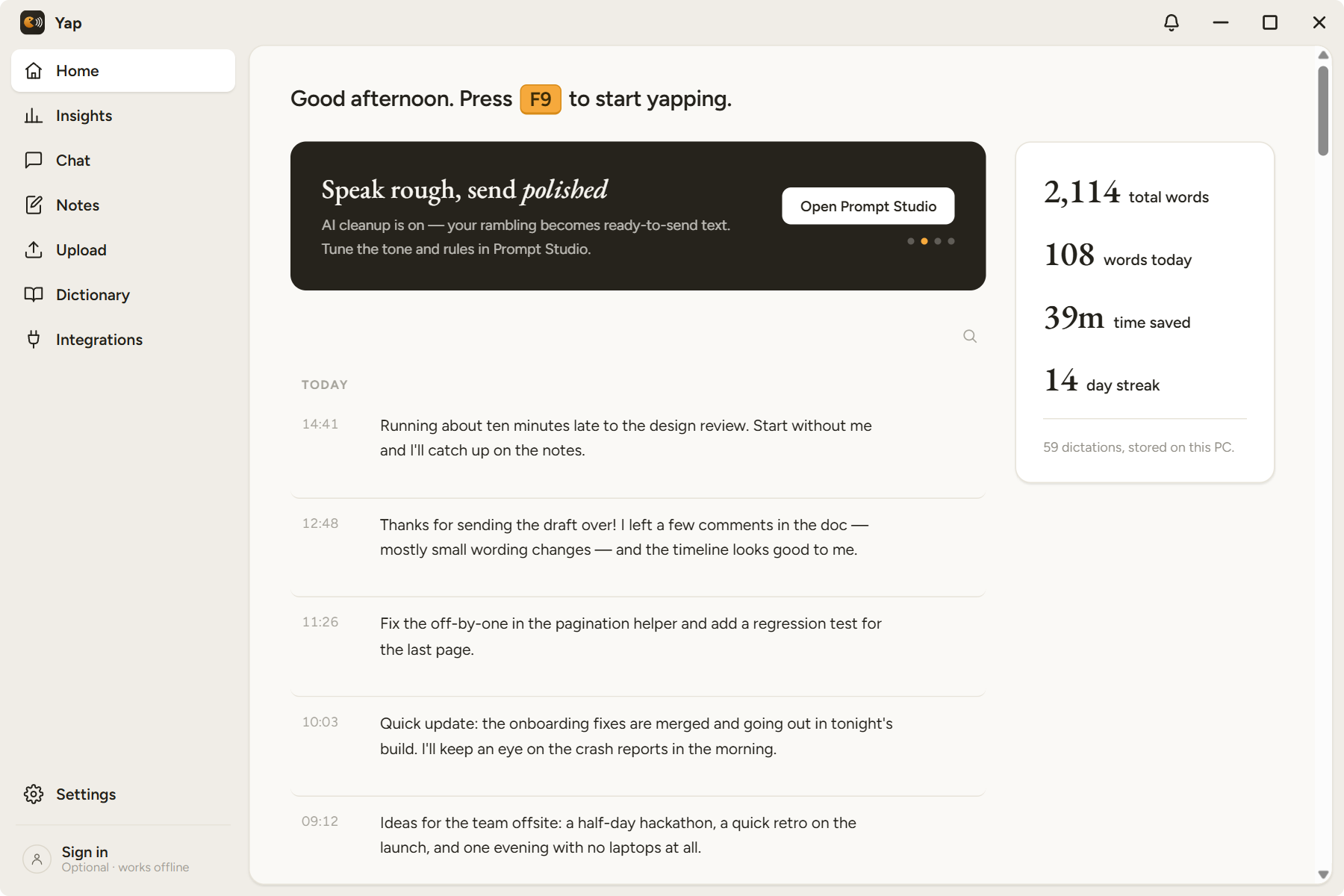
Task: Select the last carousel dot in banner
Action: click(x=951, y=241)
